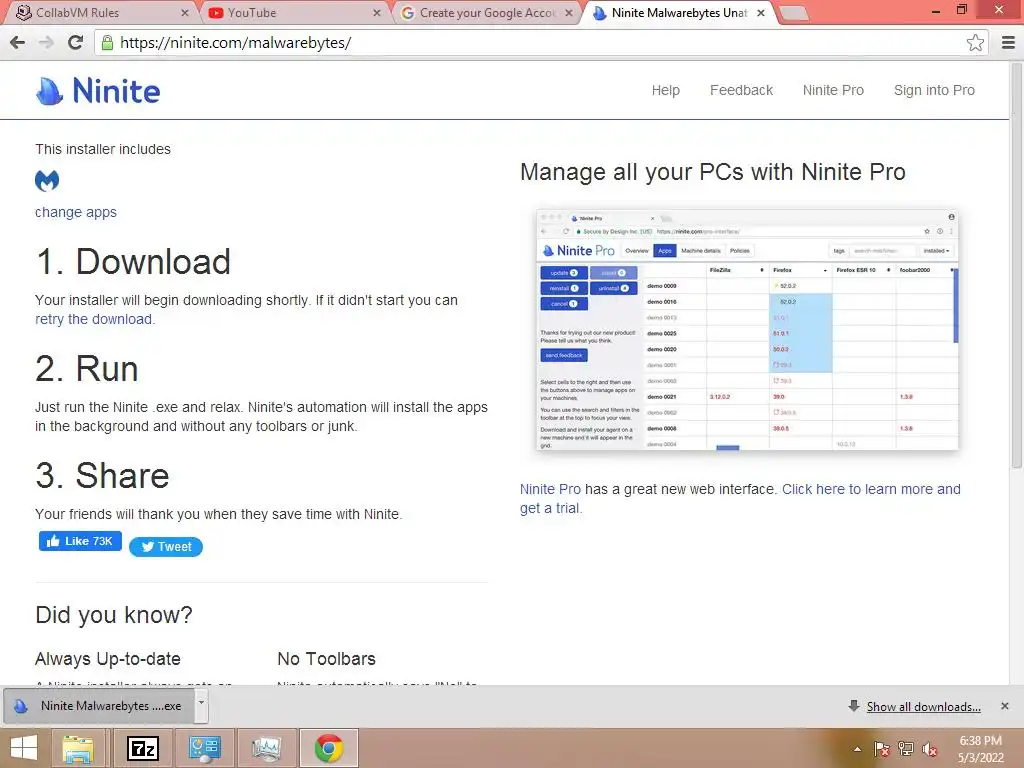
Task: Open the resource monitor taskbar icon
Action: (x=266, y=748)
